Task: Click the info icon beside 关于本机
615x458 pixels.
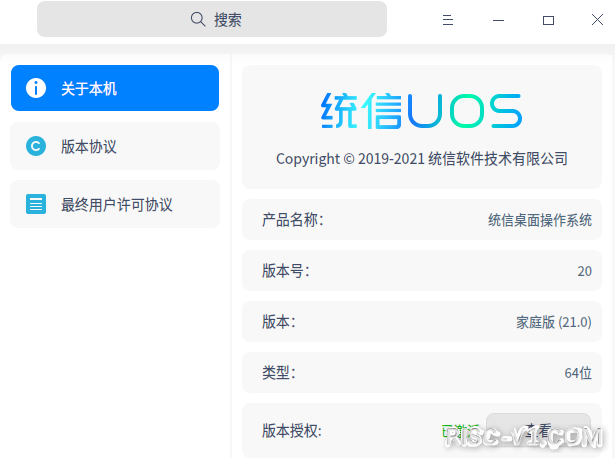Action: coord(36,88)
